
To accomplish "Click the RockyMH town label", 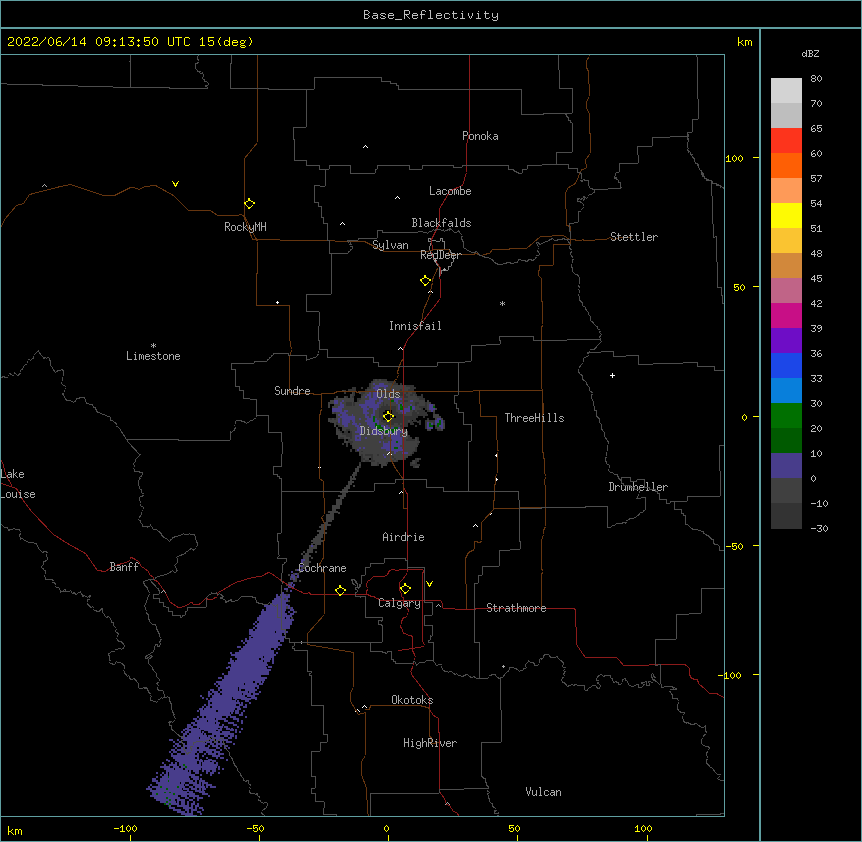I will point(245,227).
